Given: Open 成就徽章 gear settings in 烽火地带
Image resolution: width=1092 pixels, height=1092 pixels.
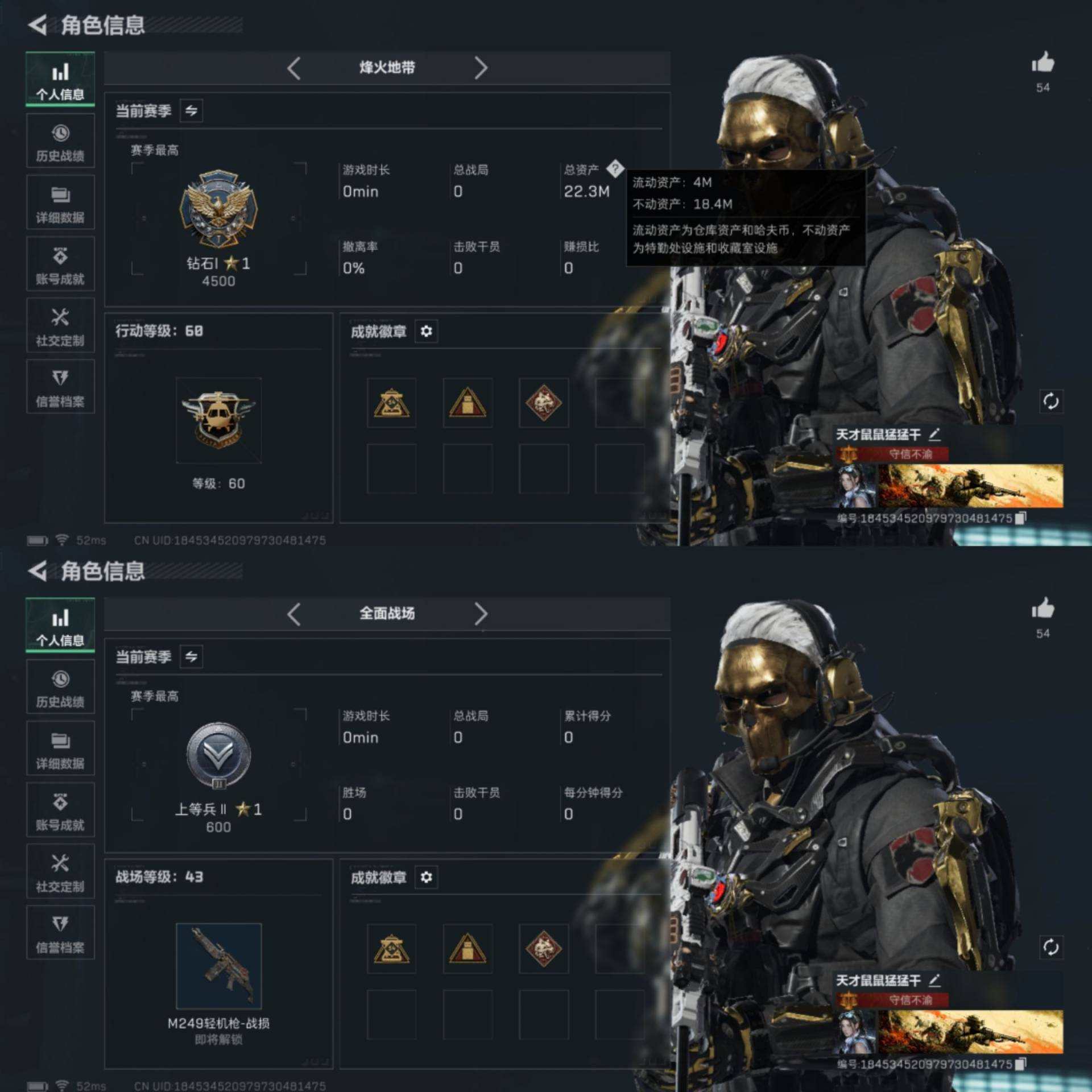Looking at the screenshot, I should [x=426, y=331].
